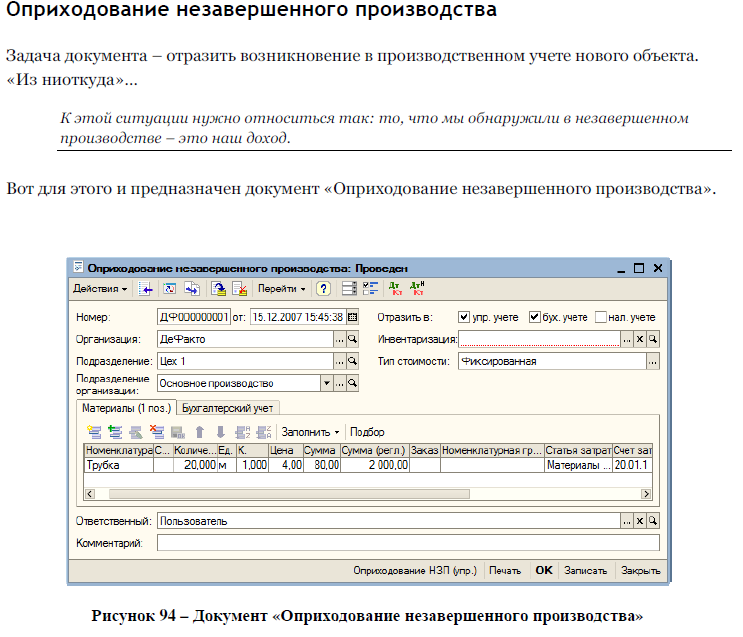Click the magnifier icon for Организация
The width and height of the screenshot is (743, 637).
[x=353, y=339]
